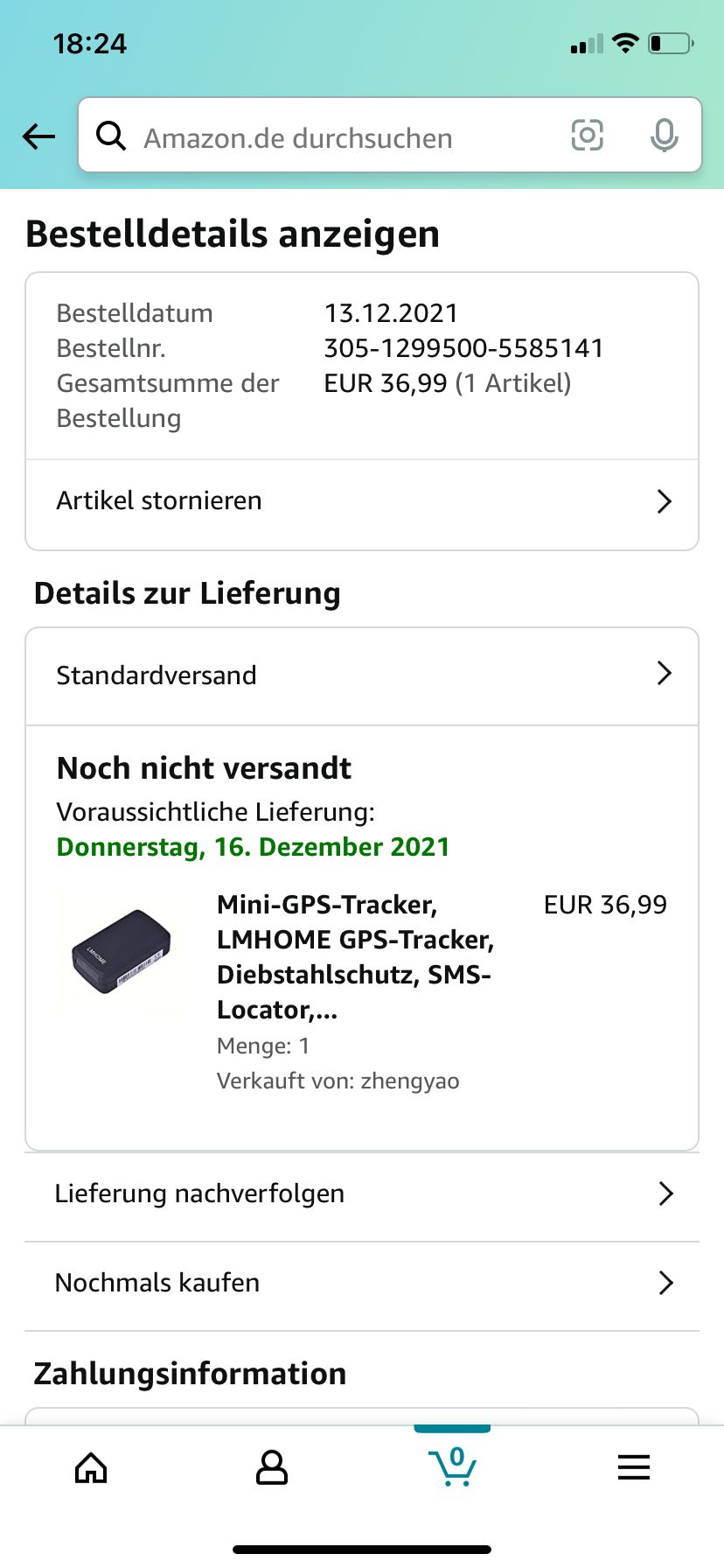The height and width of the screenshot is (1568, 724).
Task: Open account profile icon in bottom bar
Action: (272, 1467)
